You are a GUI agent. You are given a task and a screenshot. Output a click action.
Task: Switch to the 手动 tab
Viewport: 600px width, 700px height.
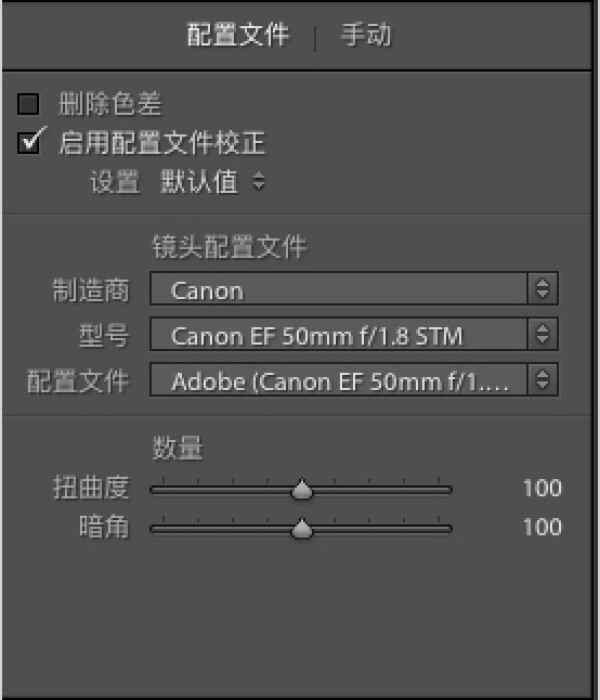tap(365, 36)
